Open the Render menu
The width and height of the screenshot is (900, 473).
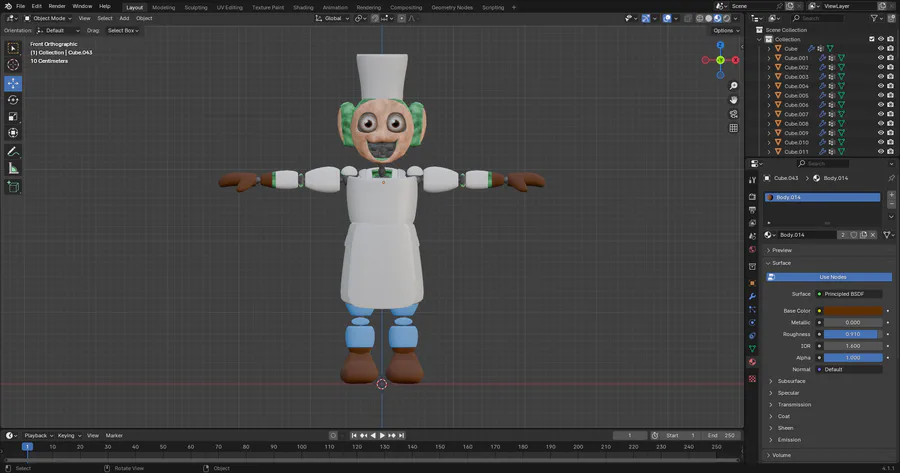[x=57, y=6]
